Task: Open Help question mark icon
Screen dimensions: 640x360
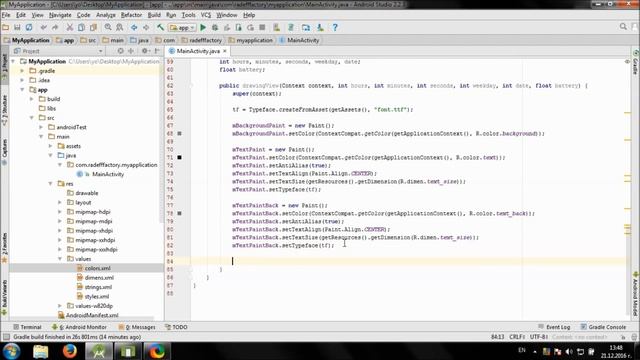Action: (335, 27)
